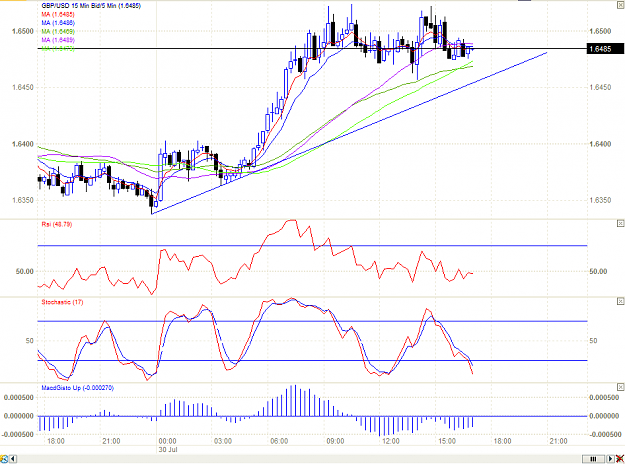Image resolution: width=625 pixels, height=464 pixels.
Task: Click the red MA (1.6485) legend entry
Action: tap(58, 14)
